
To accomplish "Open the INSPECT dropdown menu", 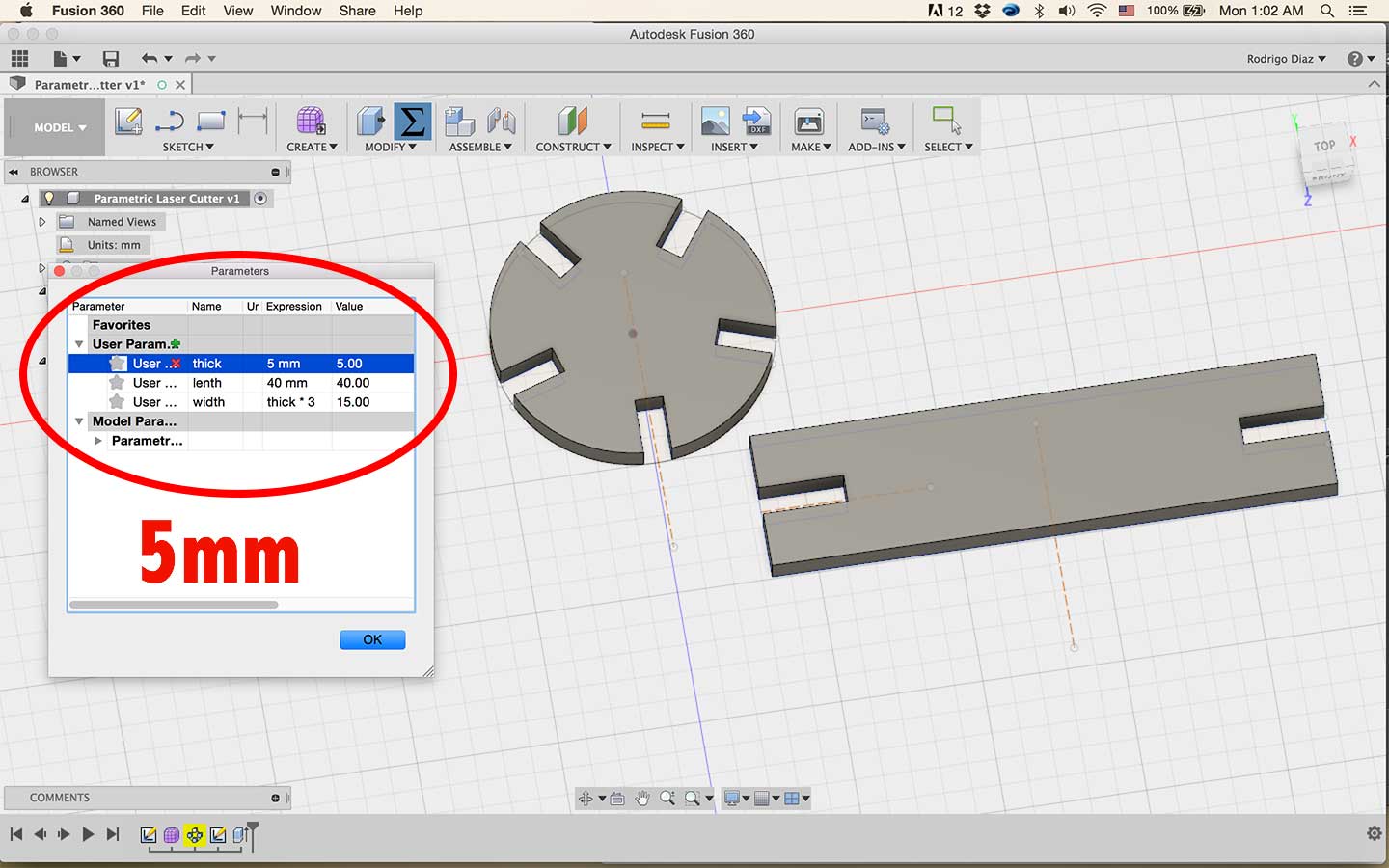I will coord(658,147).
